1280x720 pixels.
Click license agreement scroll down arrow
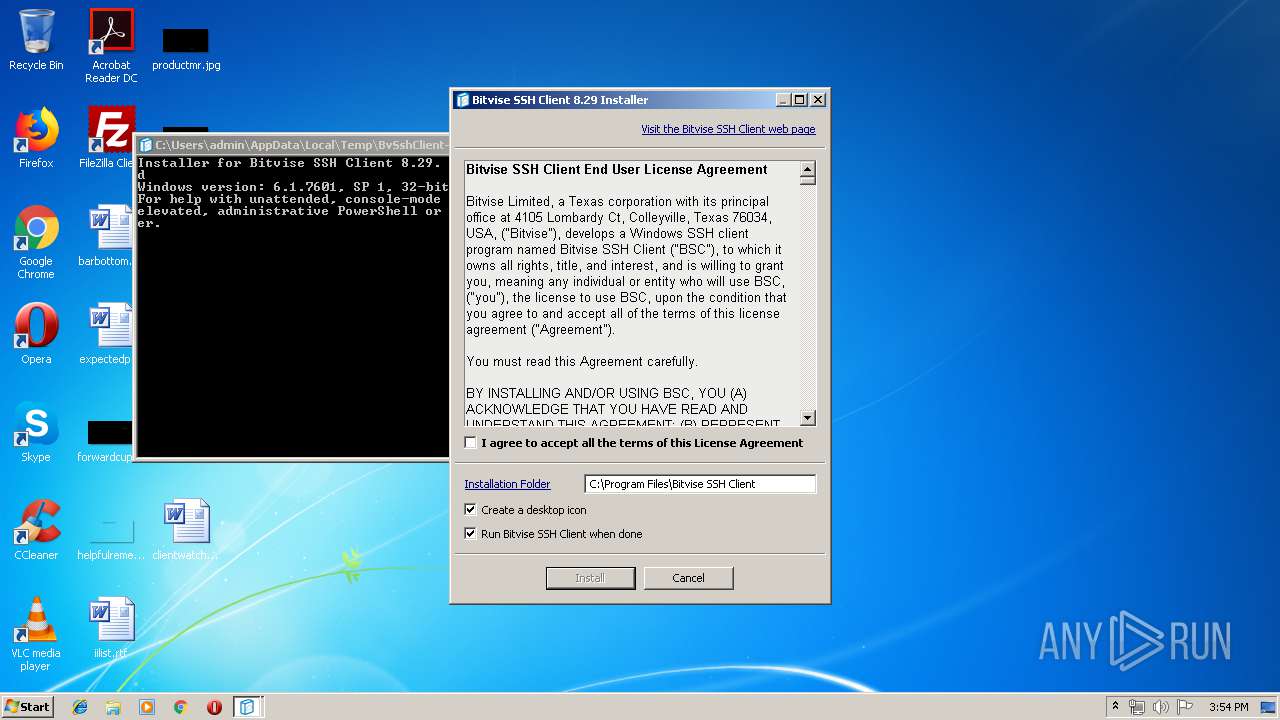click(808, 418)
